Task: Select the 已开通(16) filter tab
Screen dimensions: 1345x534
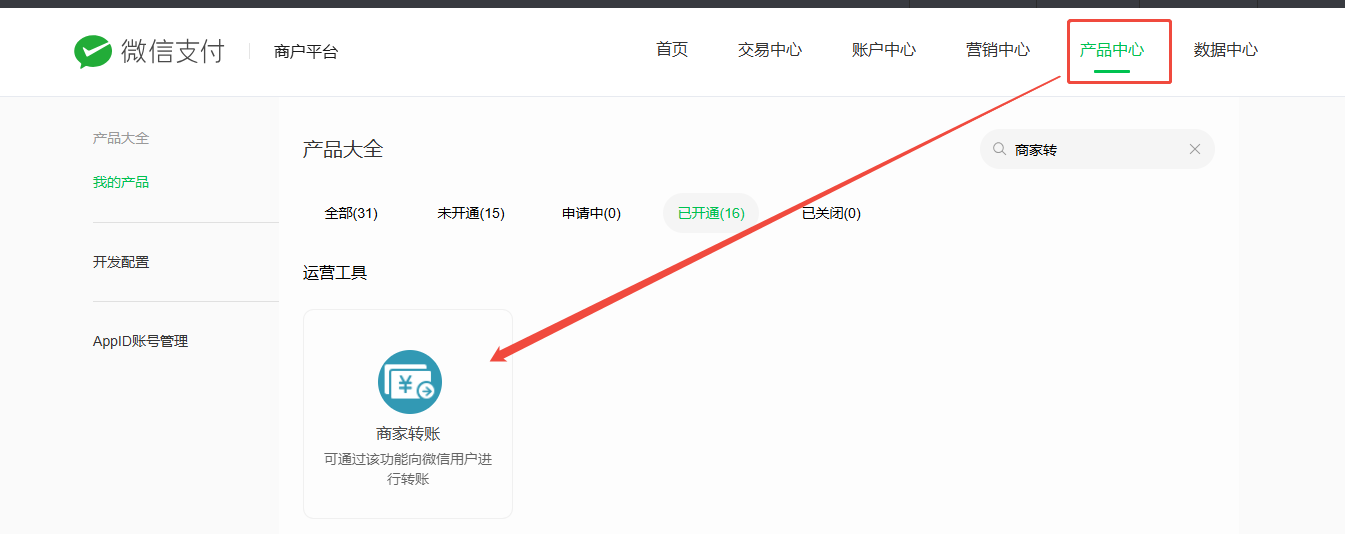Action: [x=711, y=213]
